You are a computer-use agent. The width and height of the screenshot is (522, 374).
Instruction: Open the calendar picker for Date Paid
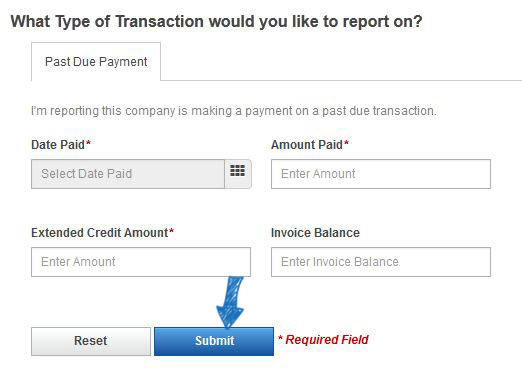point(238,174)
